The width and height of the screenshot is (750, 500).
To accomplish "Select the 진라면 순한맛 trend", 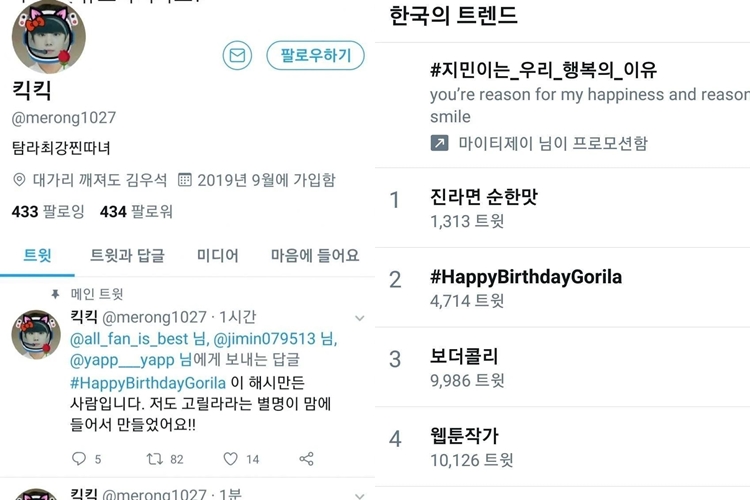I will [483, 197].
